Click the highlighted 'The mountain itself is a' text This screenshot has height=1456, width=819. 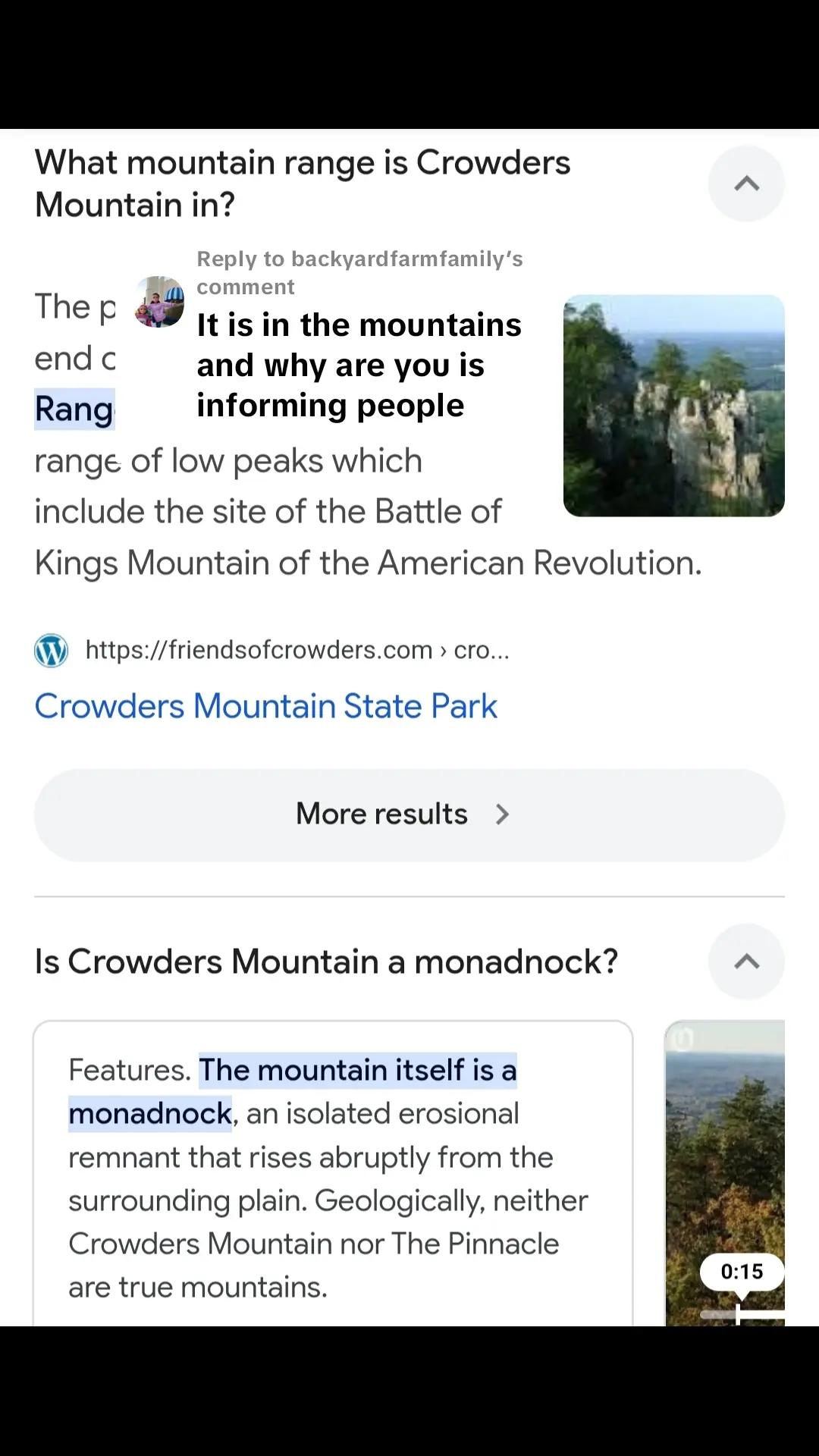tap(358, 1070)
